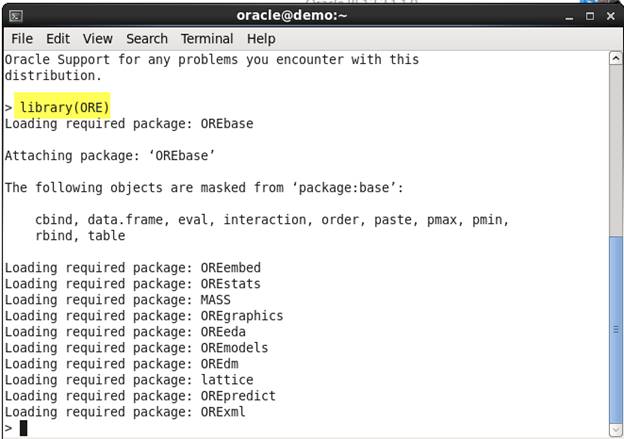Expand the View menu
Screen dimensions: 624x439
tap(98, 39)
